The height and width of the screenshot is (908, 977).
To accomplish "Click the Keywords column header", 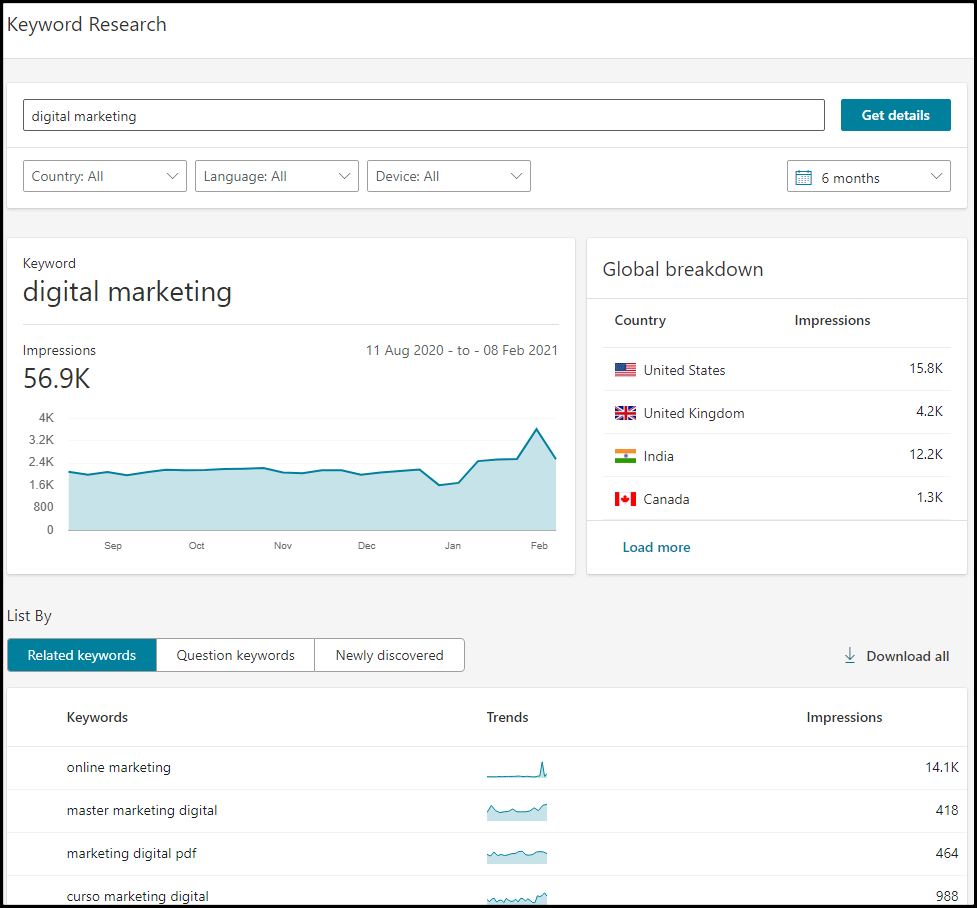I will pos(97,717).
